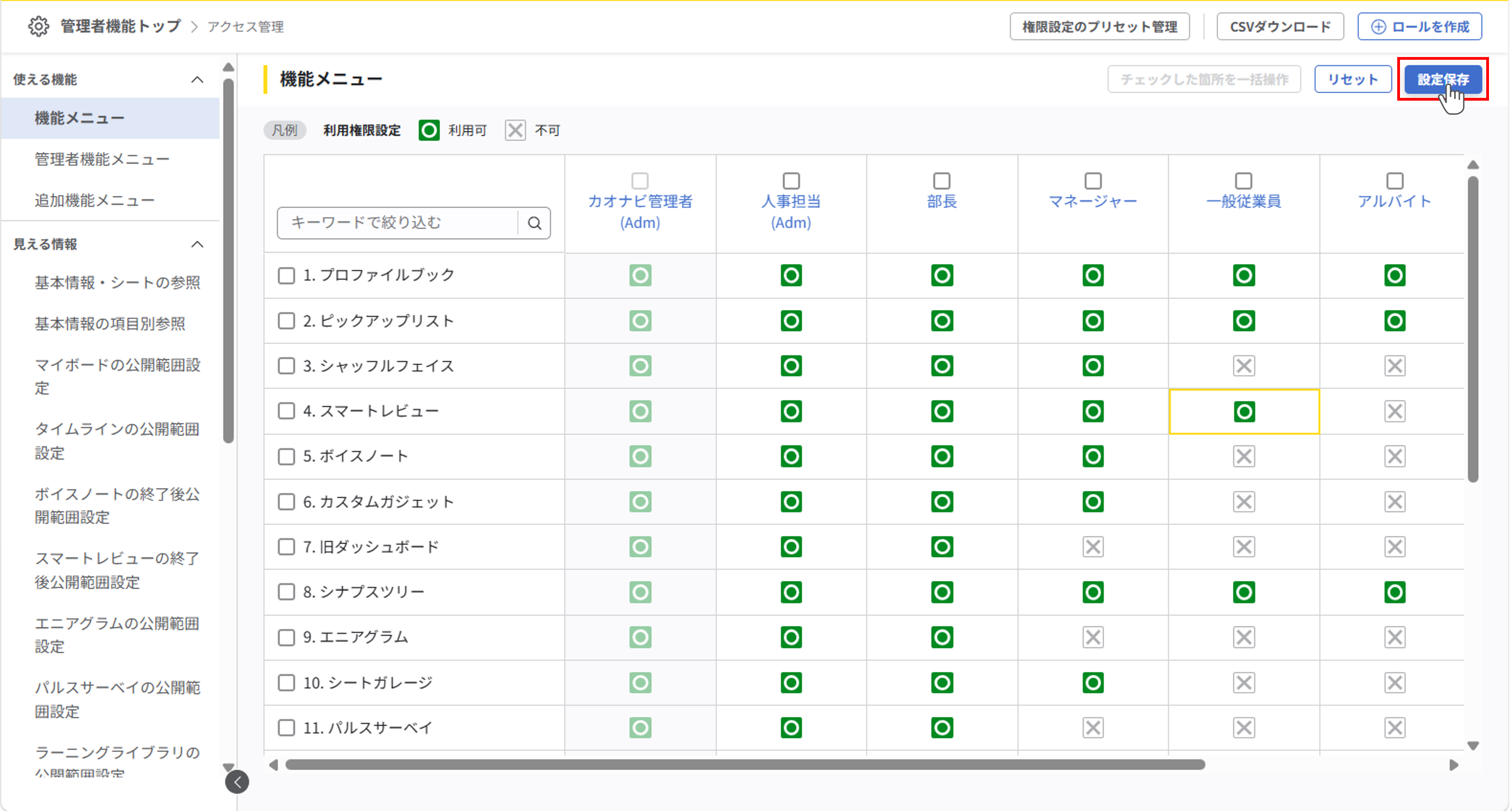Select the マネージャー column checkbox
Image resolution: width=1512 pixels, height=811 pixels.
coord(1092,180)
